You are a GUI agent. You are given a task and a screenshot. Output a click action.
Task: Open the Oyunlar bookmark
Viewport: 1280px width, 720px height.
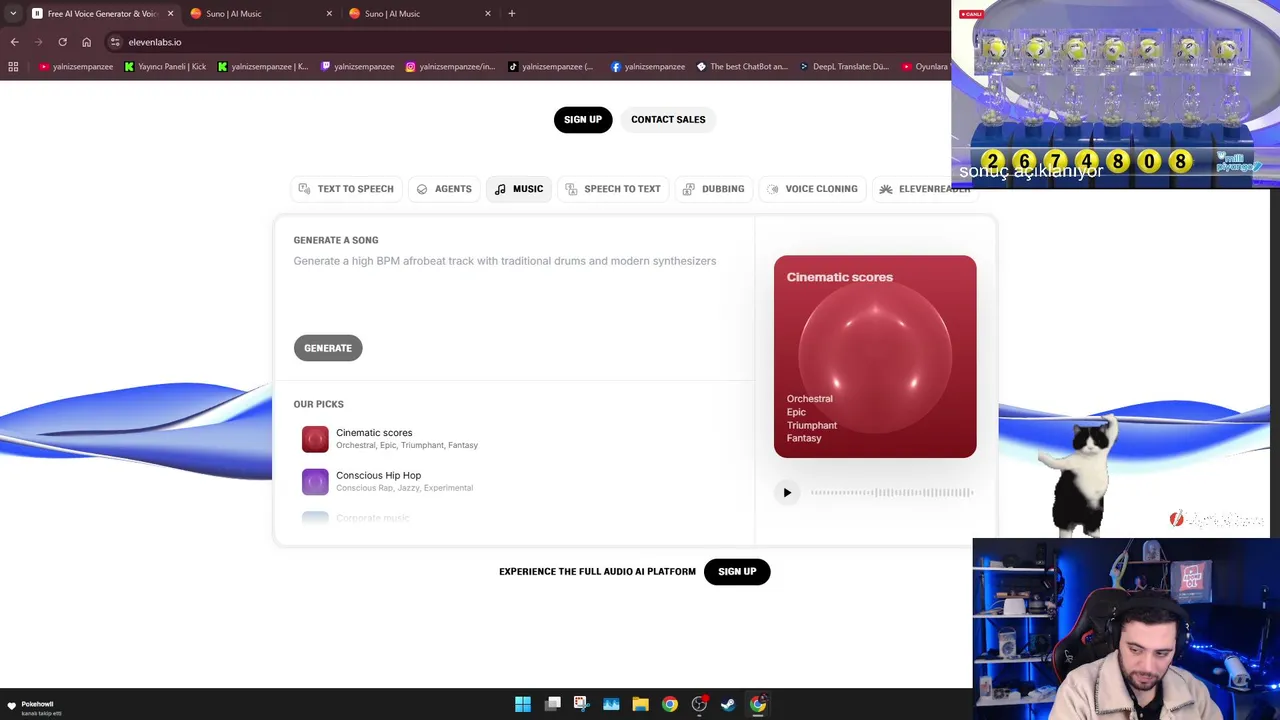tap(924, 67)
